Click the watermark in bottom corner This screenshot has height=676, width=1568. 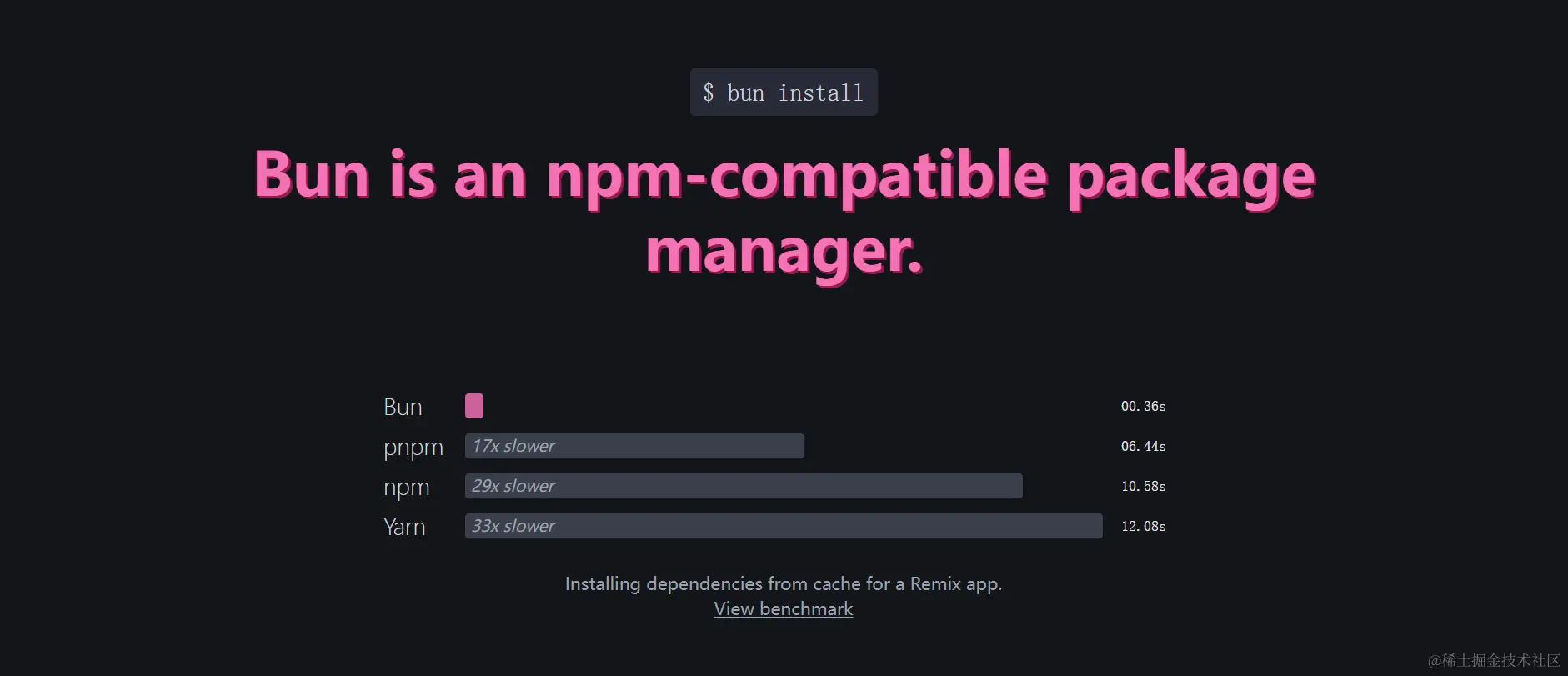tap(1494, 660)
